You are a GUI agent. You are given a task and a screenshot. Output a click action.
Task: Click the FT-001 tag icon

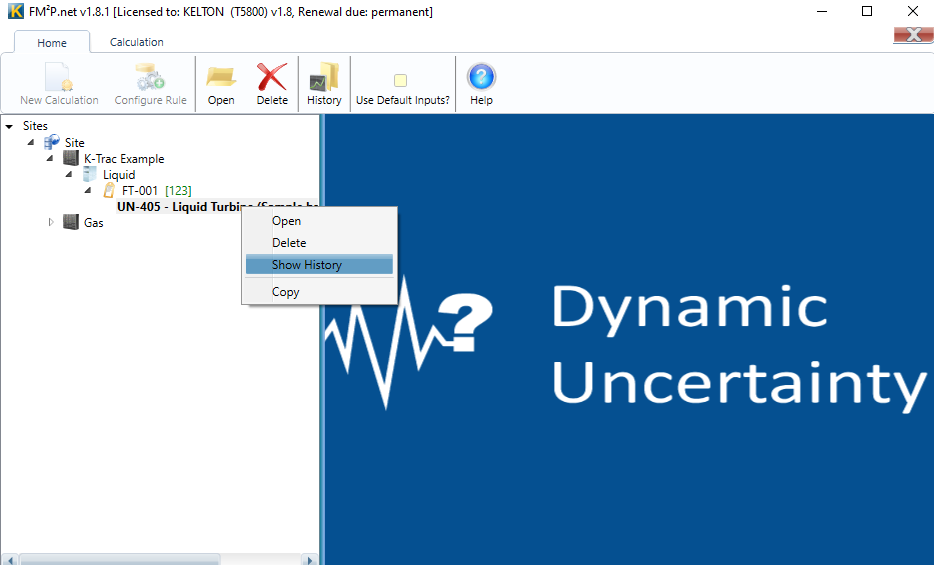(109, 190)
